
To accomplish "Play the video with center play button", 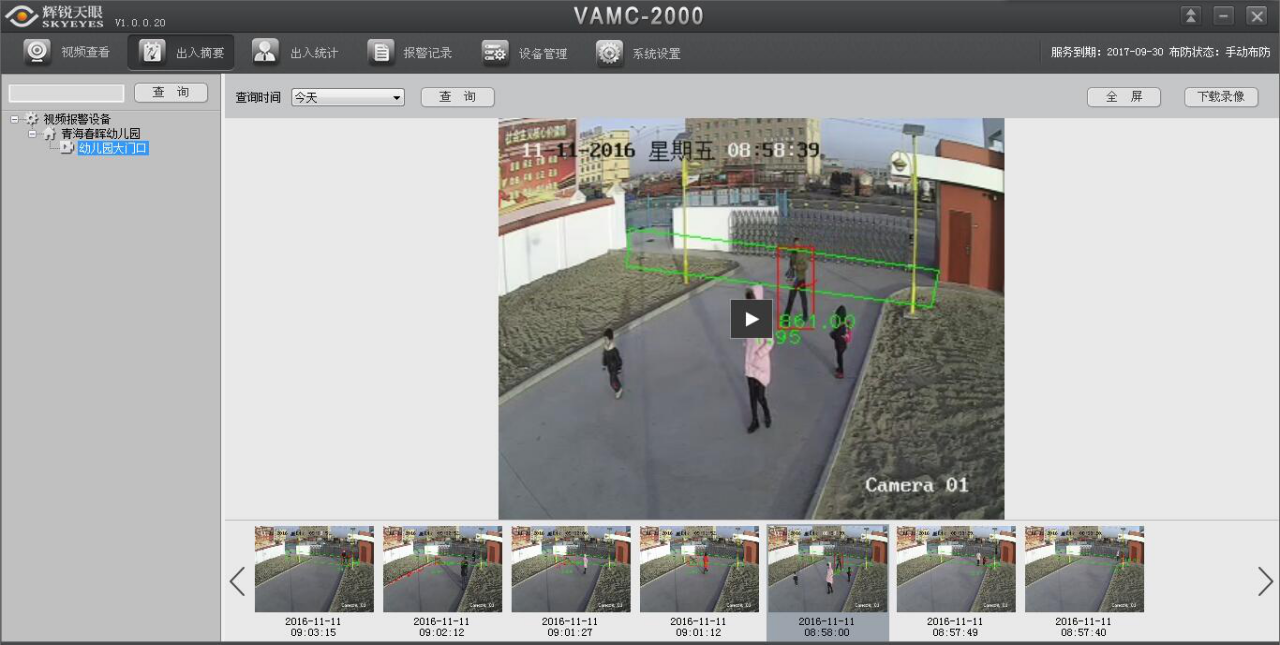I will point(751,319).
